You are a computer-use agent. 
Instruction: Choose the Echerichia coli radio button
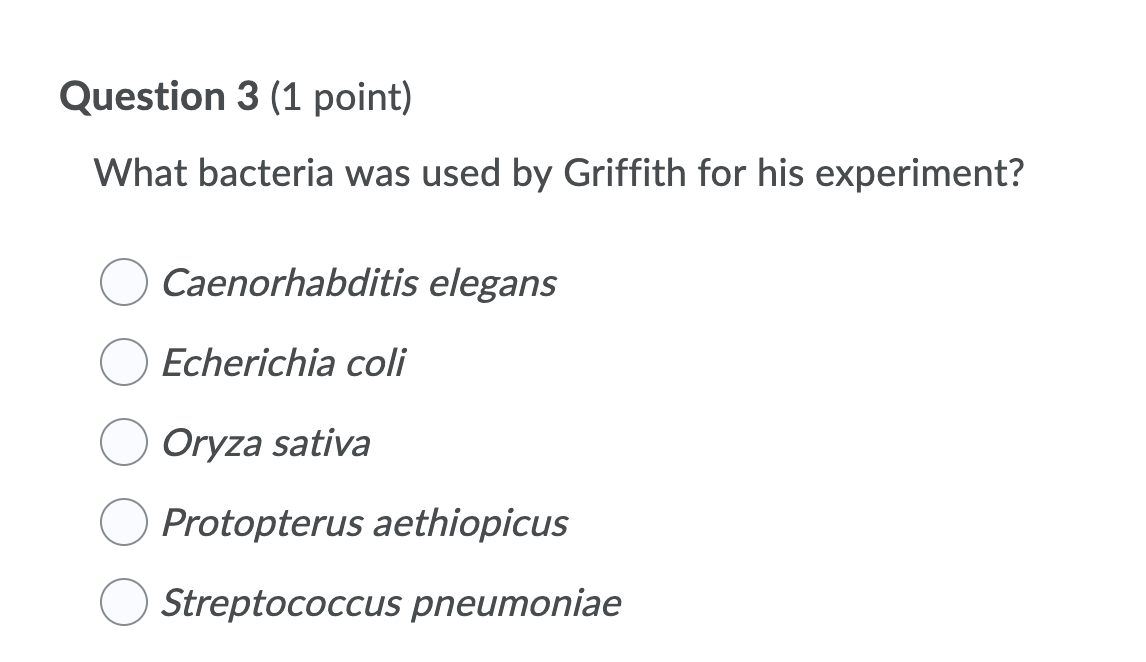124,363
